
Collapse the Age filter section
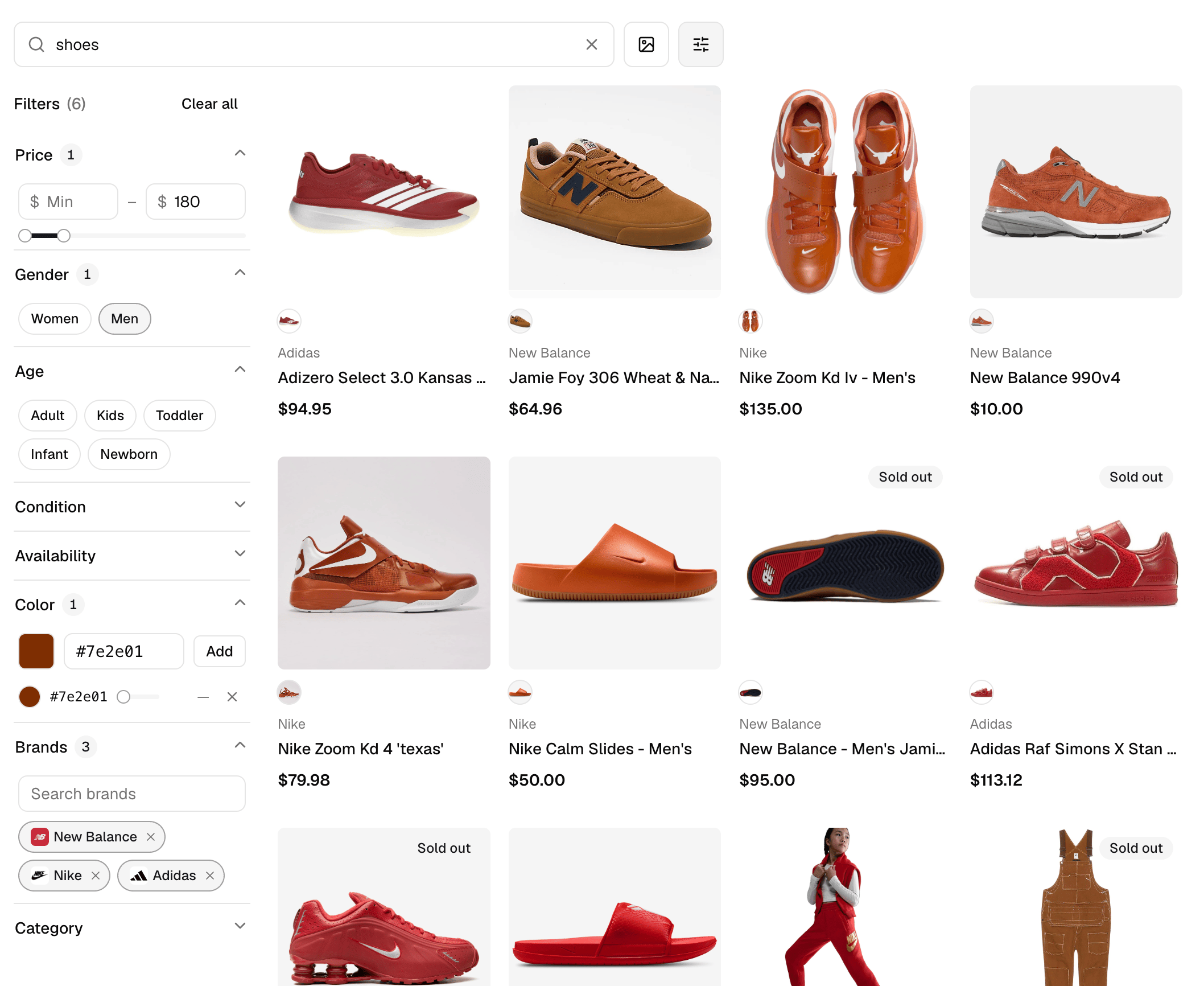pyautogui.click(x=240, y=370)
